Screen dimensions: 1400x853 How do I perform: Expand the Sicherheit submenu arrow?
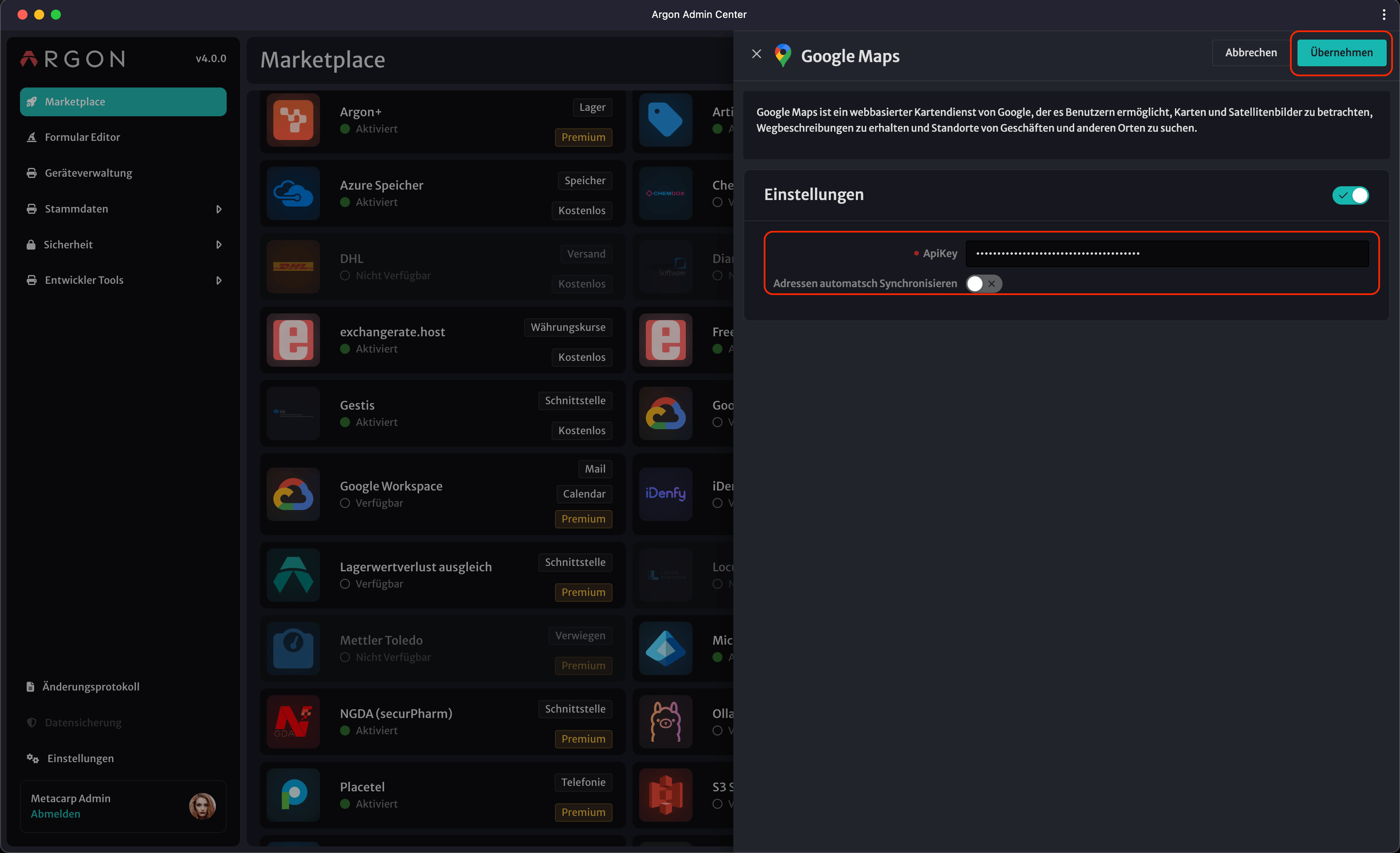(219, 244)
